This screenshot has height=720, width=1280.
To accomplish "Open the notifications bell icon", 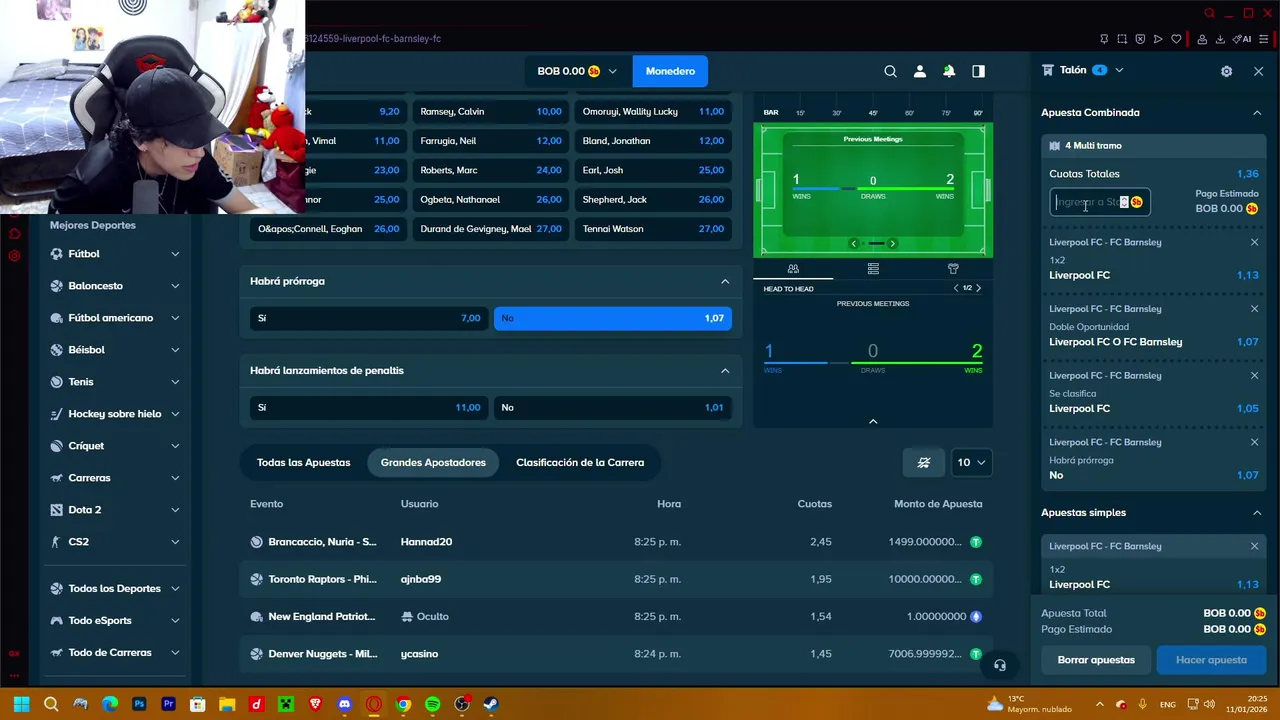I will [949, 71].
